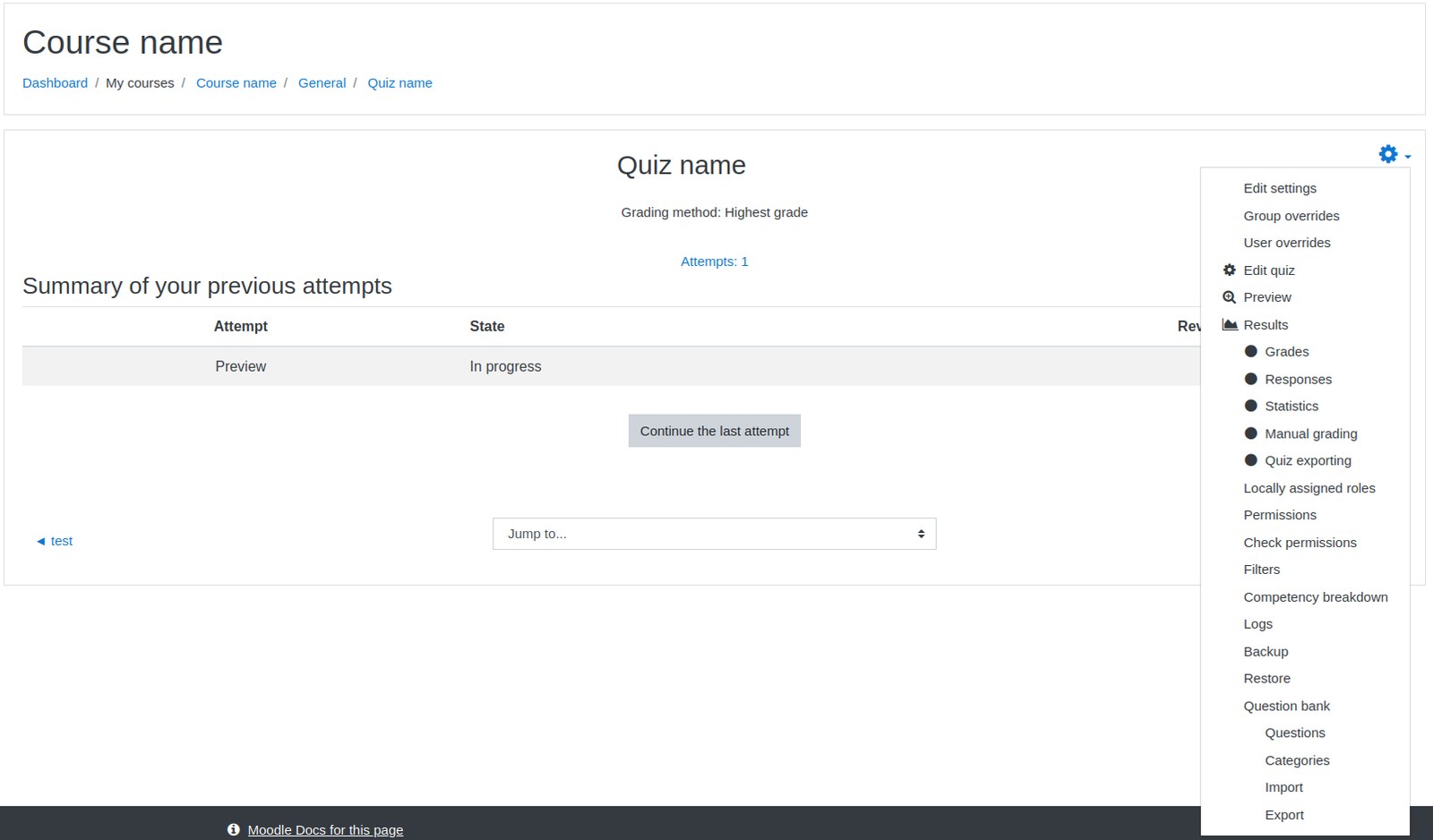Screen dimensions: 1433x840
Task: Click the bullet icon next to Grades
Action: point(1251,351)
